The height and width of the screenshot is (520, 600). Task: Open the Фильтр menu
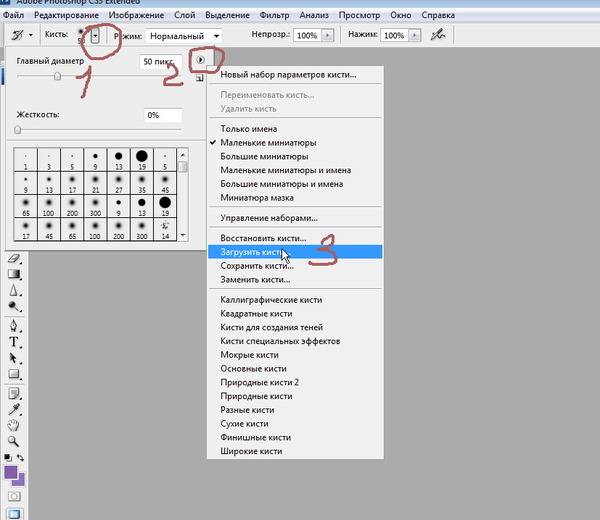(x=274, y=15)
